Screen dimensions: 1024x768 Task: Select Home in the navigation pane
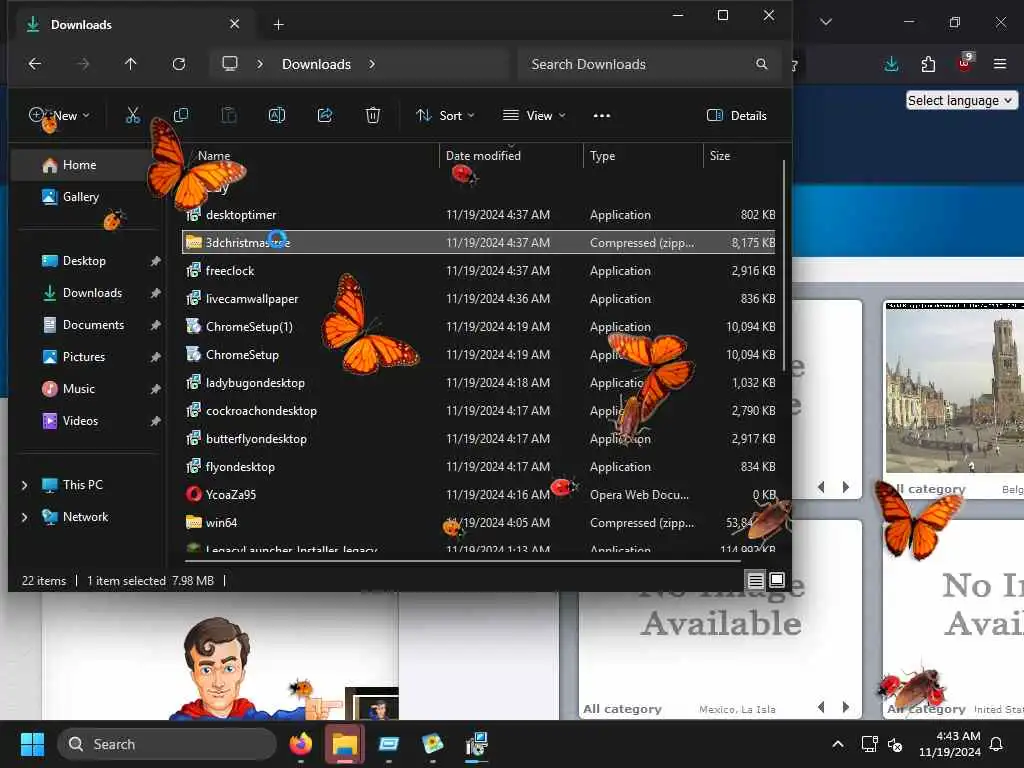pos(80,165)
